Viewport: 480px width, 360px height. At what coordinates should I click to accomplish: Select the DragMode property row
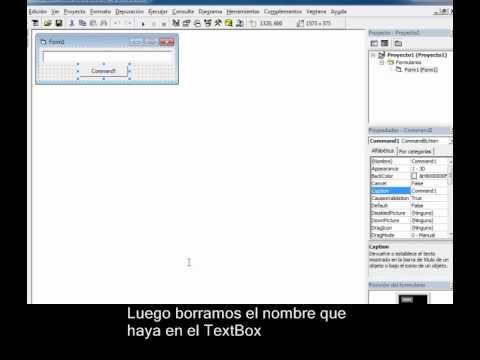pyautogui.click(x=410, y=235)
